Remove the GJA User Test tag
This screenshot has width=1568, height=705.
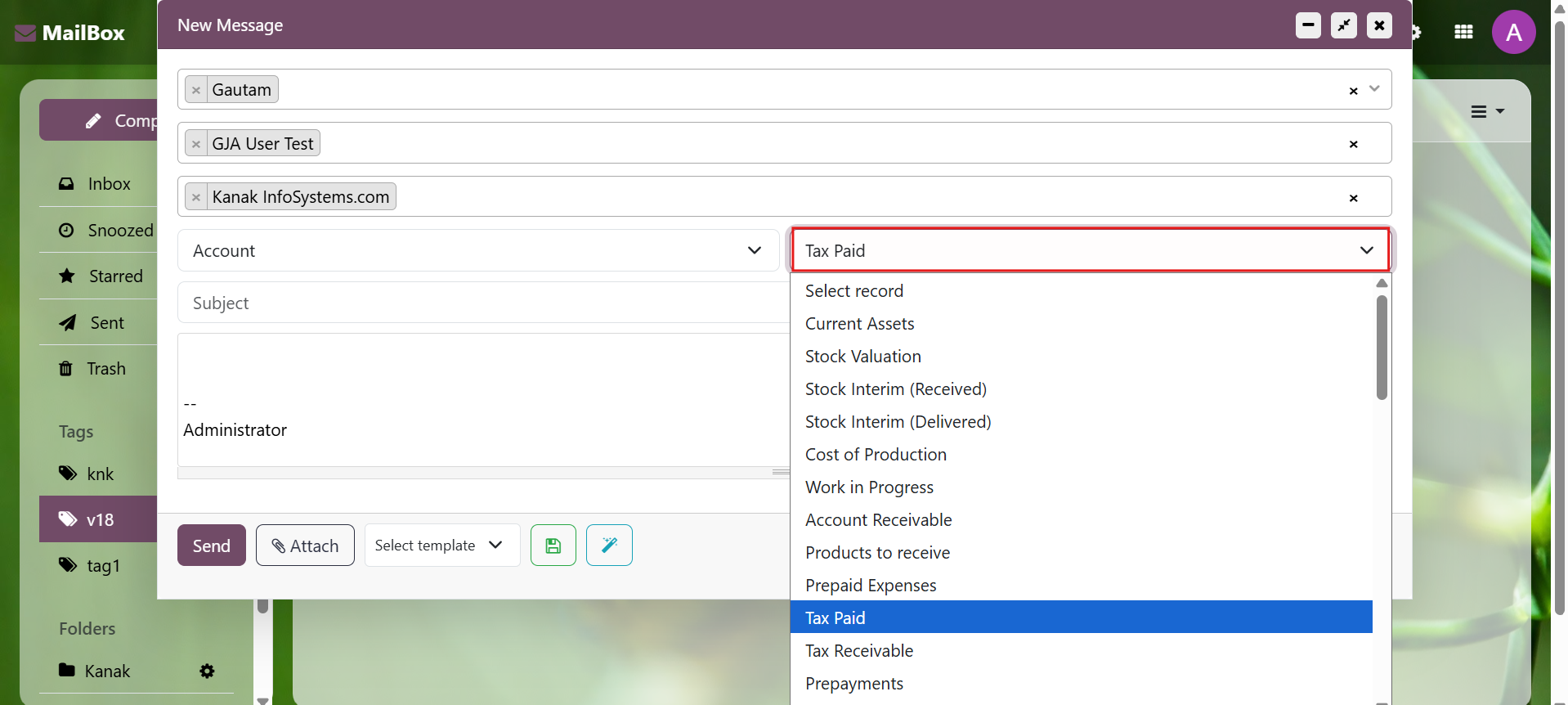click(196, 144)
